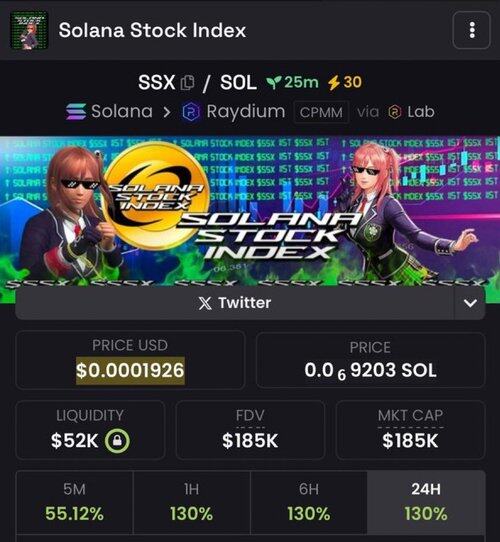Screen dimensions: 500x542
Task: Click the MKT CAP info label
Action: (410, 415)
